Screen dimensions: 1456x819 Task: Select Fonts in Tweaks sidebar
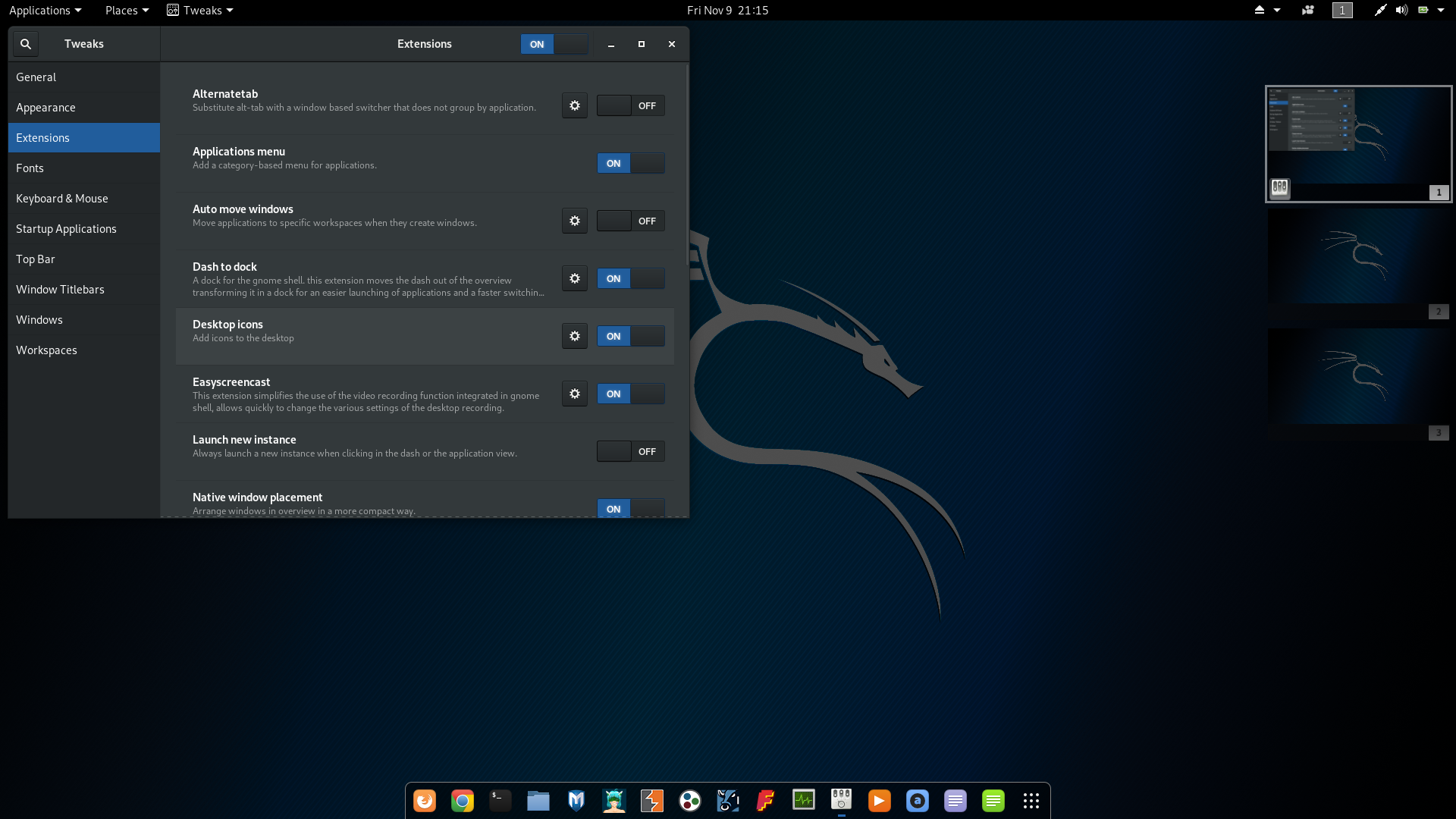(x=84, y=168)
